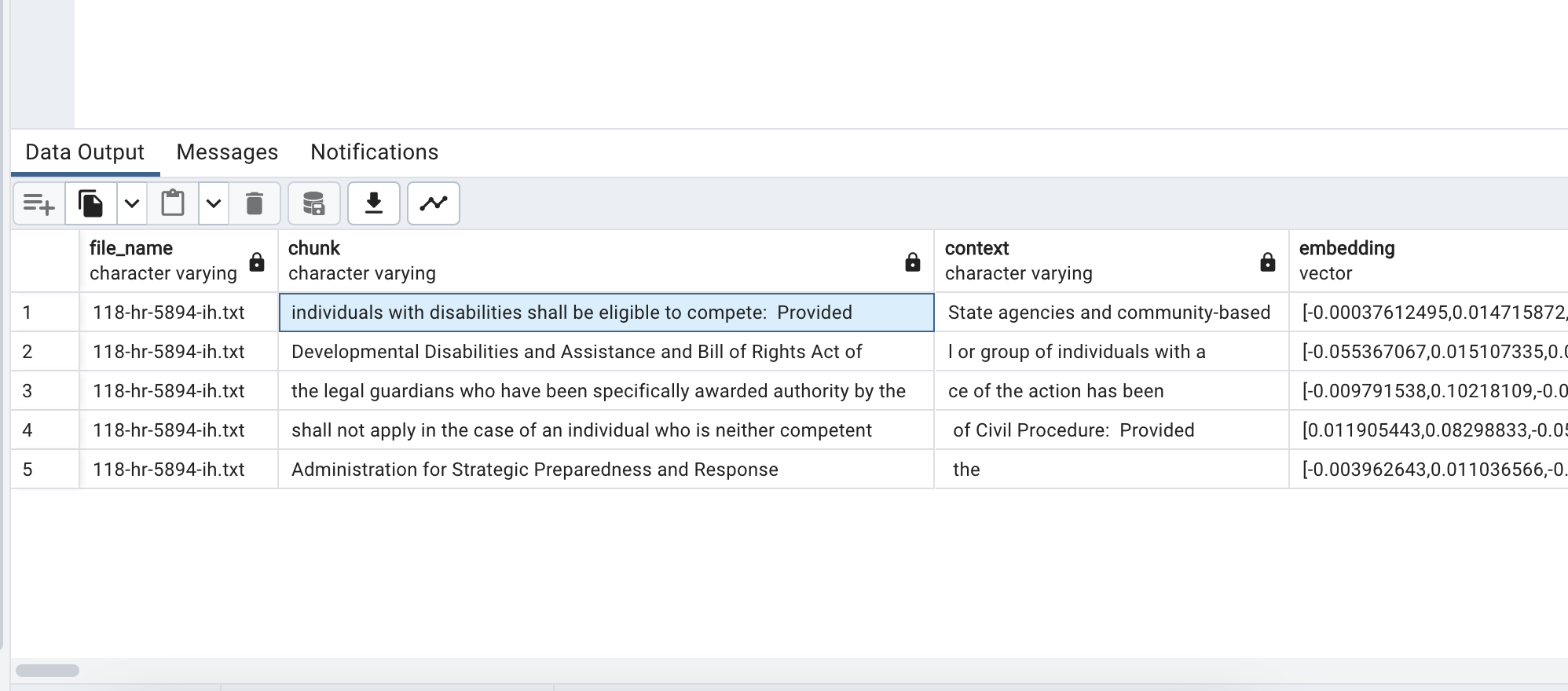
Task: Click embedding cell starting with -0.009791538
Action: [x=1429, y=391]
